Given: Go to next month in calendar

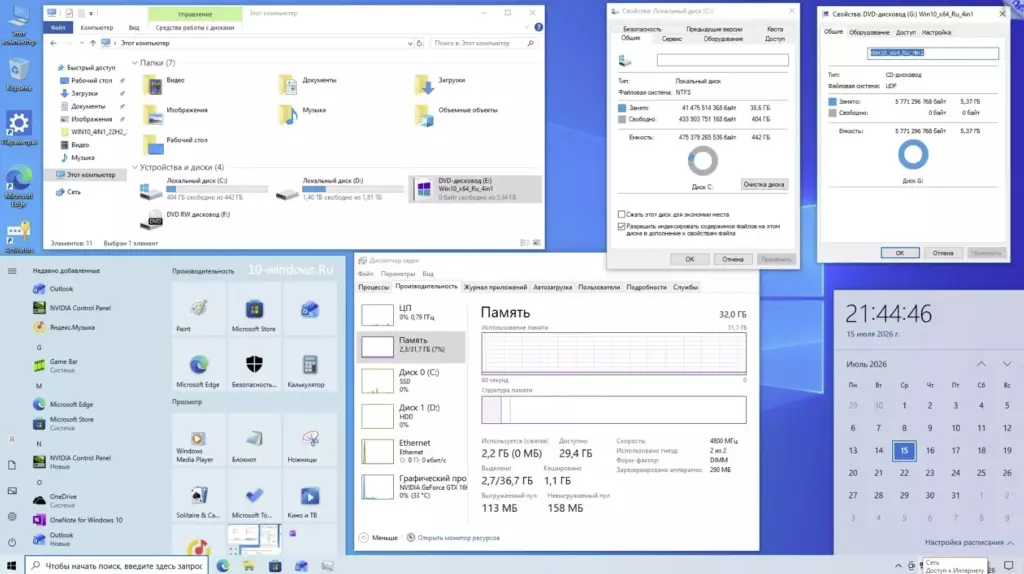Looking at the screenshot, I should pyautogui.click(x=1006, y=364).
